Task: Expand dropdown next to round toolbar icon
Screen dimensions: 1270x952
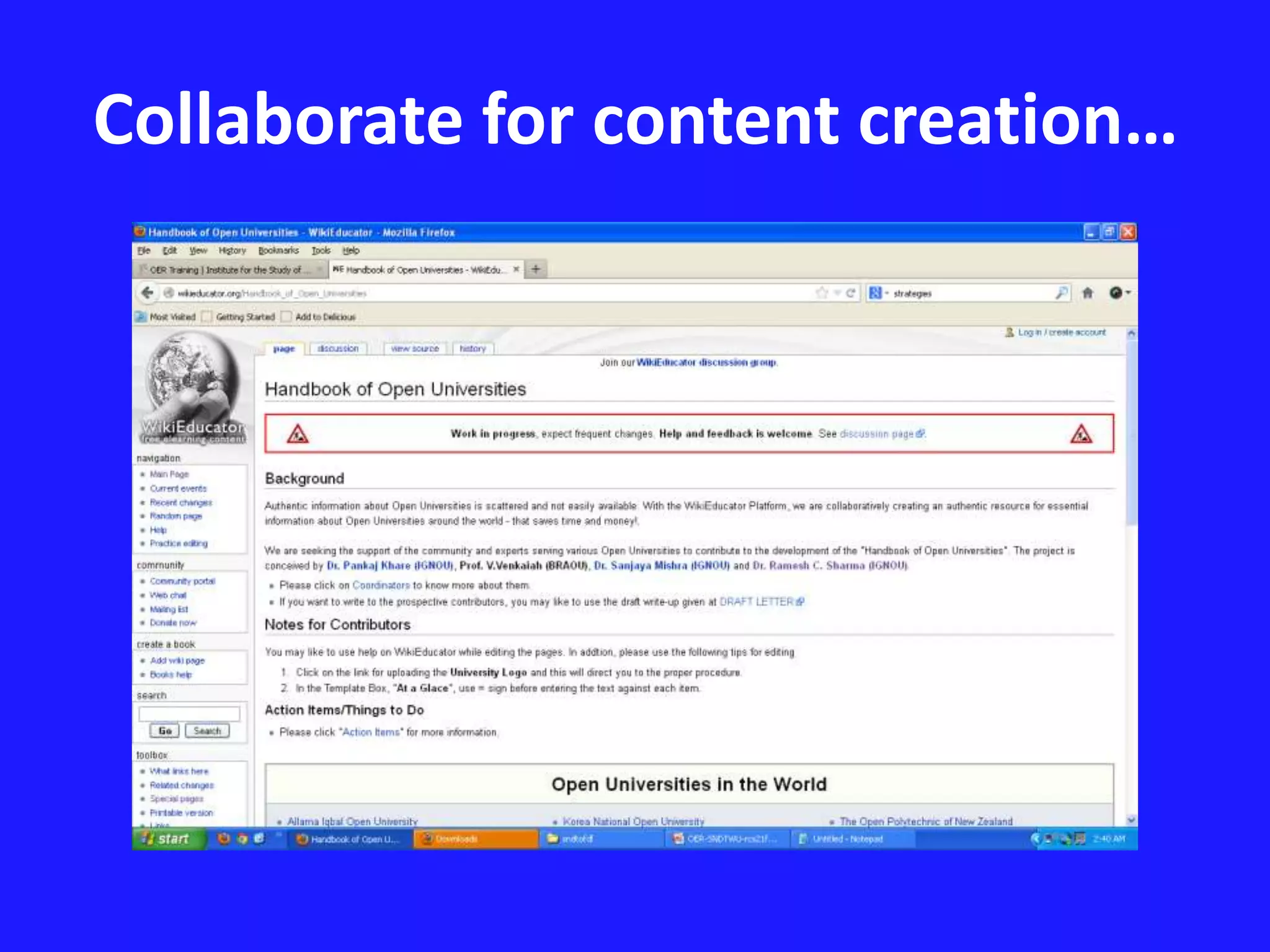Action: coord(1128,293)
